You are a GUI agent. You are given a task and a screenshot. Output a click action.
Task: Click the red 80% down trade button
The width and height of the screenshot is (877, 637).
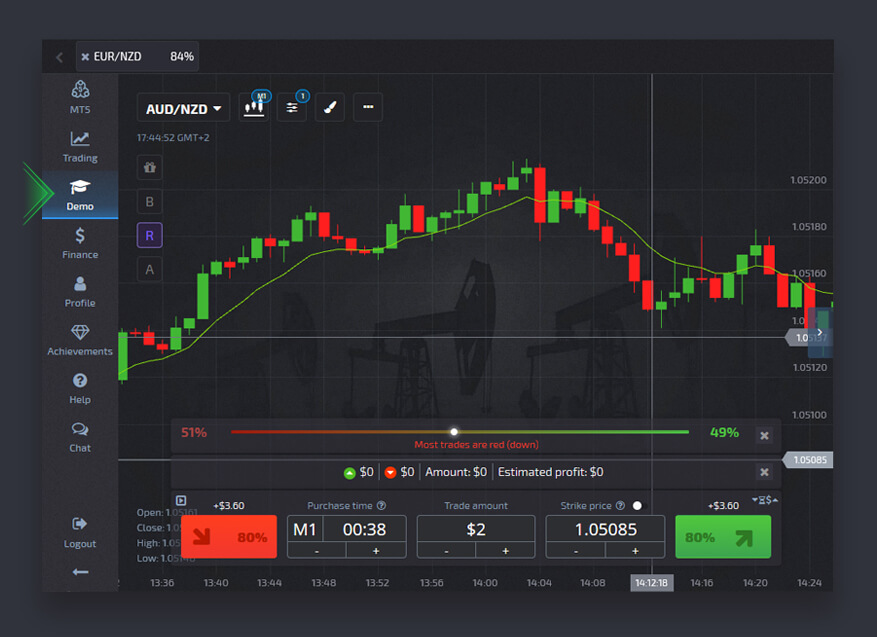[229, 537]
